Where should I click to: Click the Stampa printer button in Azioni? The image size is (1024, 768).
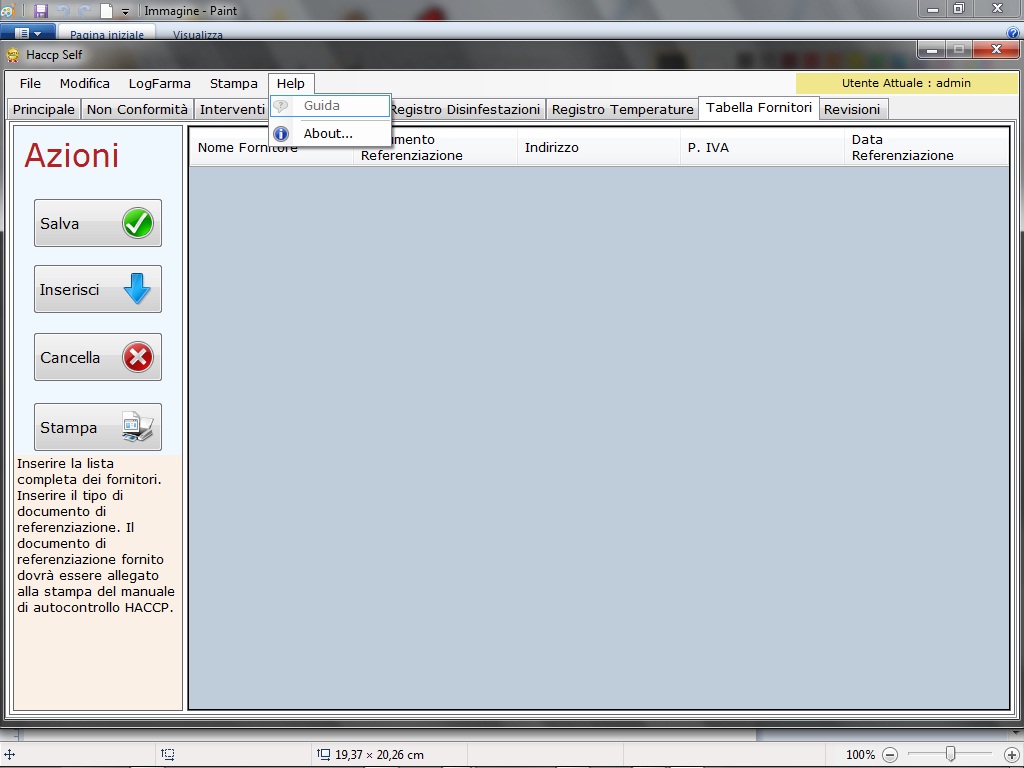97,427
